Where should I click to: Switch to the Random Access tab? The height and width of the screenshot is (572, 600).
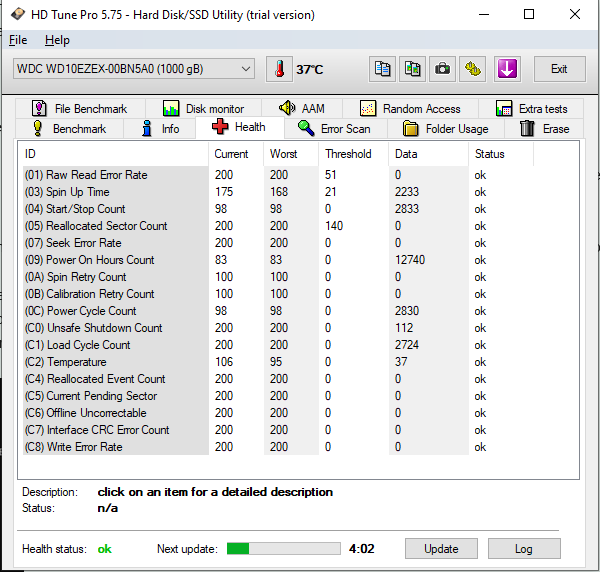click(410, 109)
